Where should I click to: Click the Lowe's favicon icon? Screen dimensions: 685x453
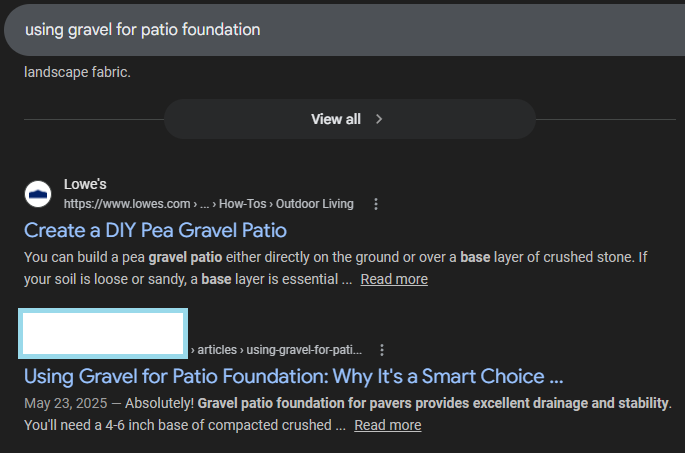point(38,193)
